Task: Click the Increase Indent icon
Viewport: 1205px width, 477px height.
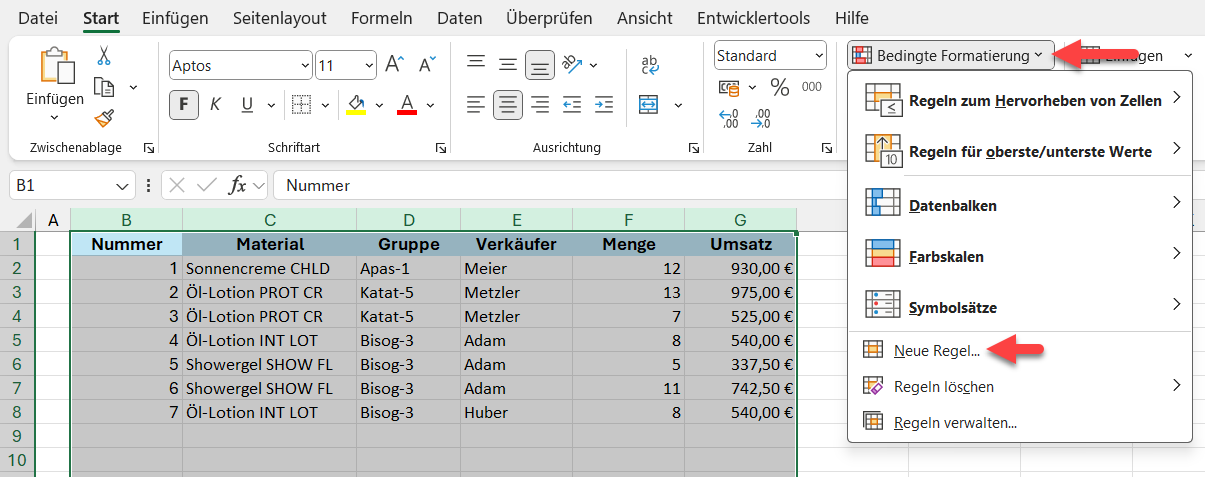Action: pos(604,104)
